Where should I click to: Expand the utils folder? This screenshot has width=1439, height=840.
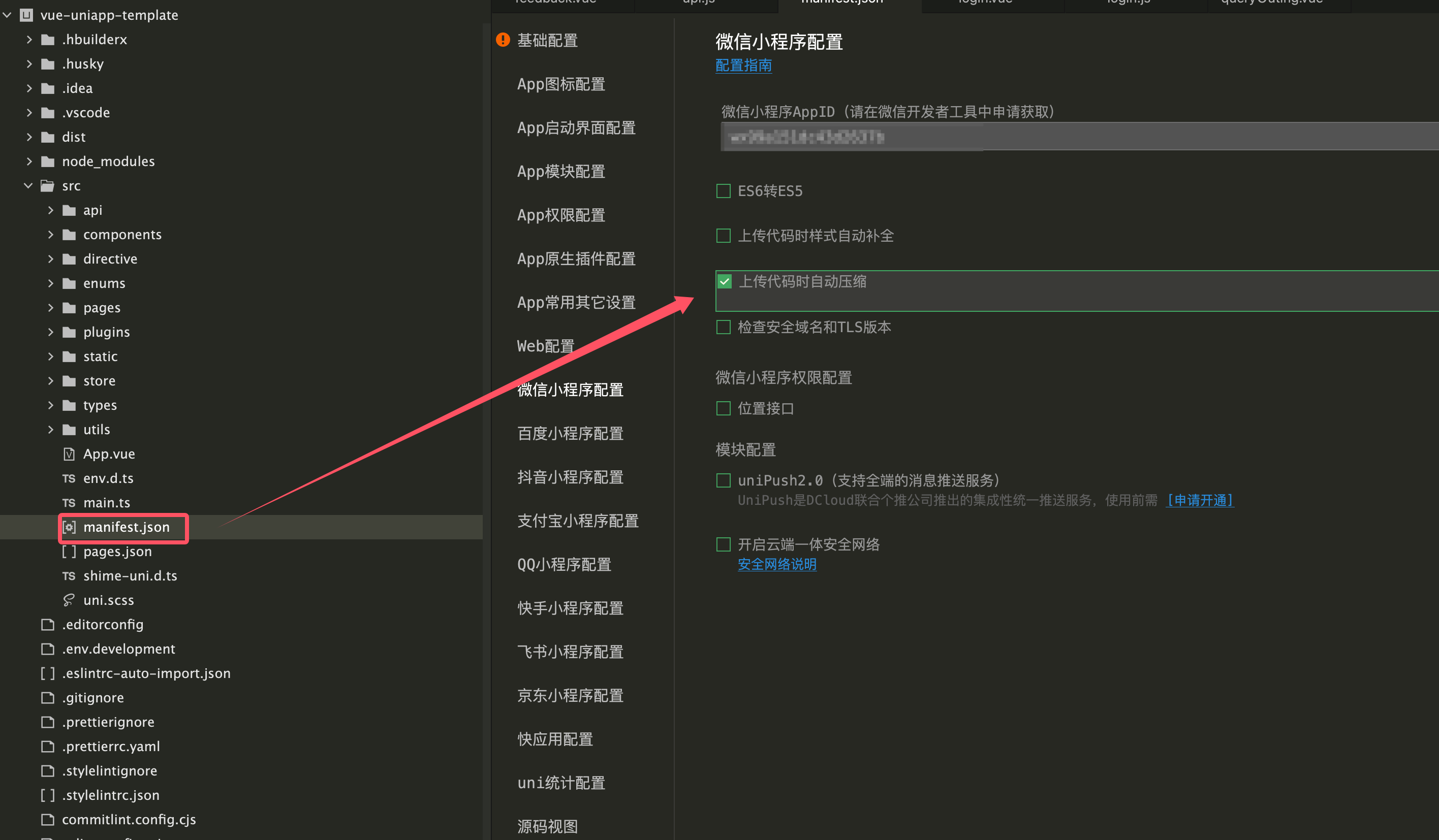click(x=50, y=430)
